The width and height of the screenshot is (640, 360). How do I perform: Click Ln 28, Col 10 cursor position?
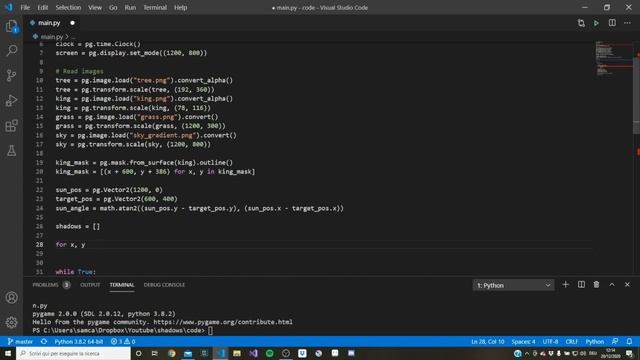tap(488, 341)
